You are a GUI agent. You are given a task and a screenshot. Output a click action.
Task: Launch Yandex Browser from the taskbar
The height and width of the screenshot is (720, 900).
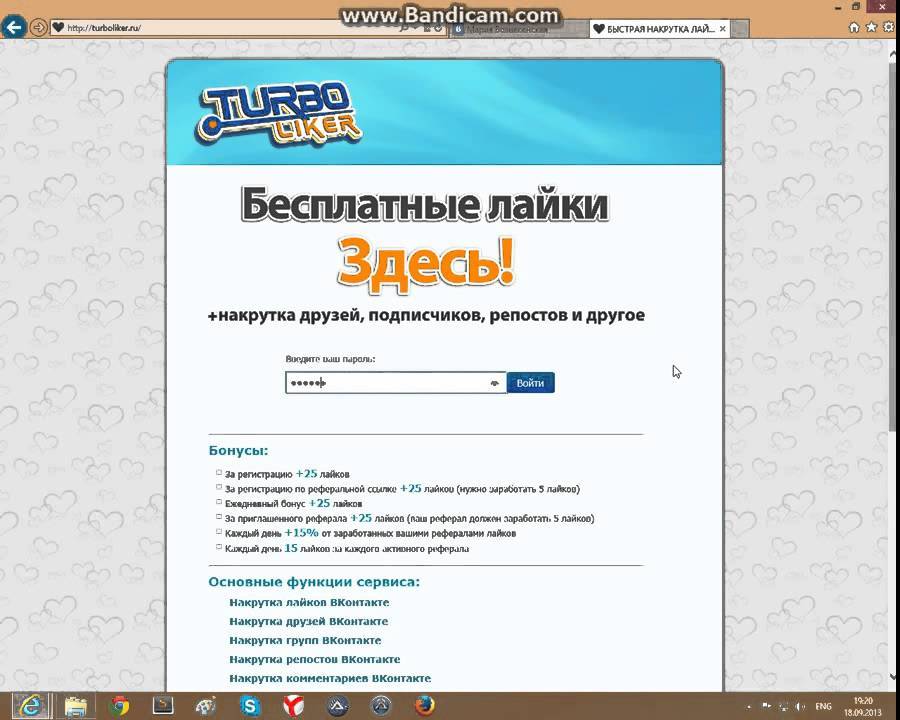pyautogui.click(x=294, y=706)
